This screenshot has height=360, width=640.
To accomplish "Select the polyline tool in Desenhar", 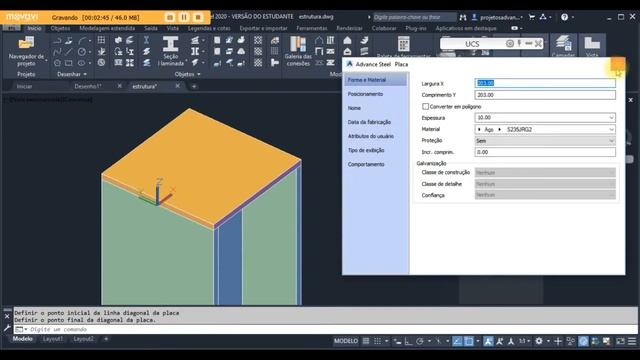I will coord(57,40).
